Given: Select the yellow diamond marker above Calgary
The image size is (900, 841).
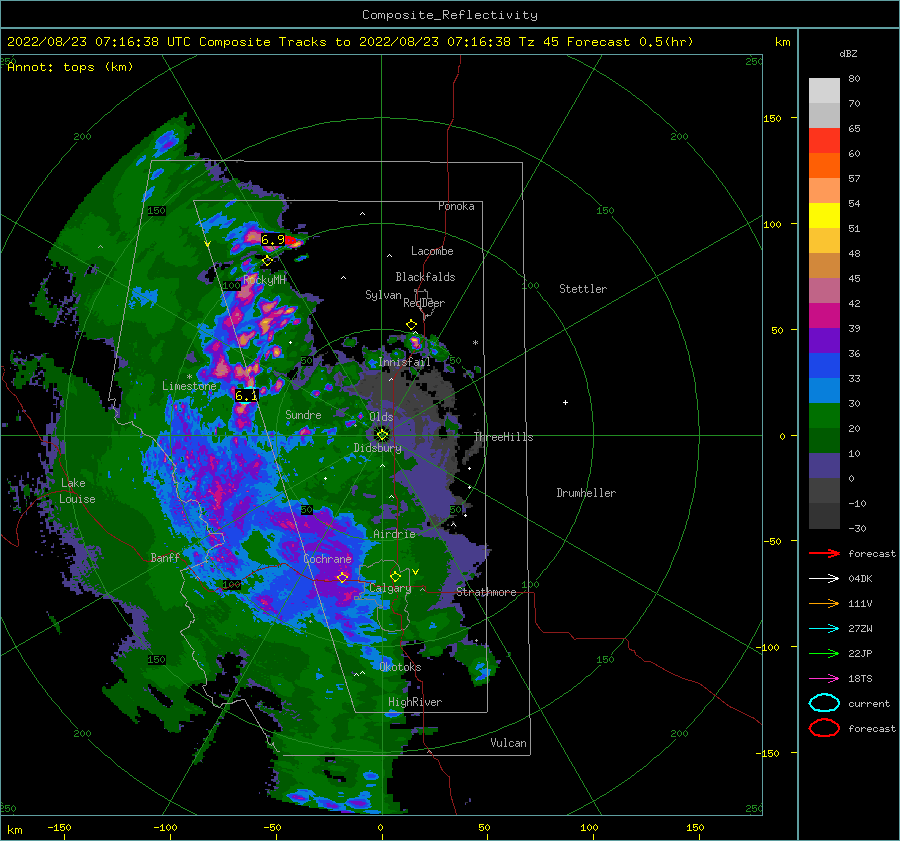Looking at the screenshot, I should pyautogui.click(x=395, y=576).
